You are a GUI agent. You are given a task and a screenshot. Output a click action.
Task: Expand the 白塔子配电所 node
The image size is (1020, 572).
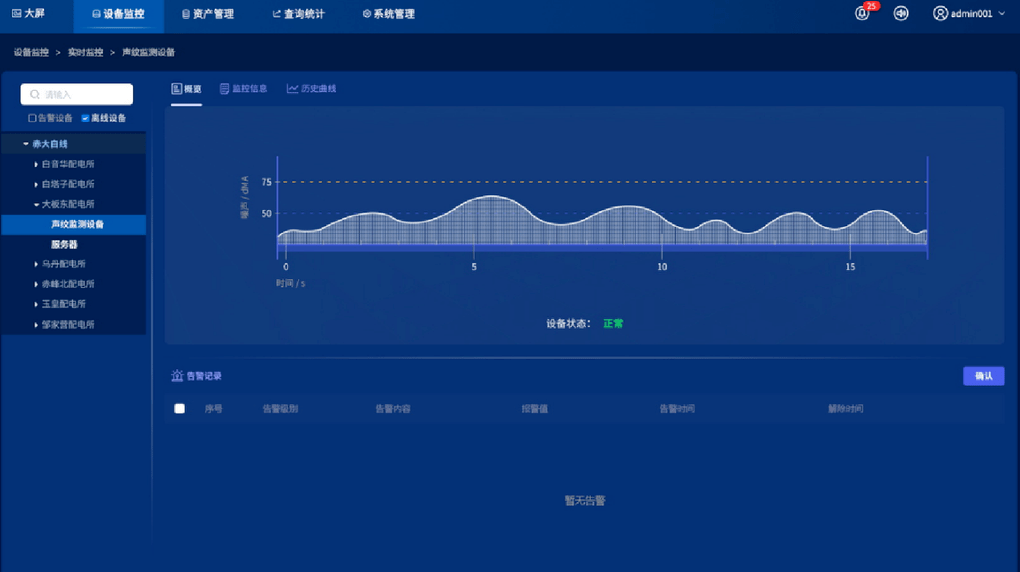[36, 184]
